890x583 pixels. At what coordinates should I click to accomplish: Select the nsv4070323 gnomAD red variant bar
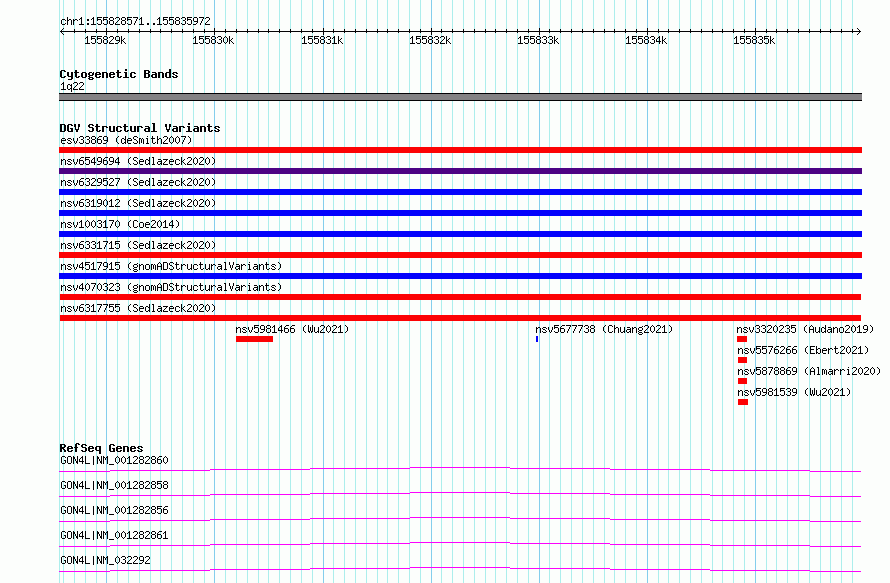(460, 297)
